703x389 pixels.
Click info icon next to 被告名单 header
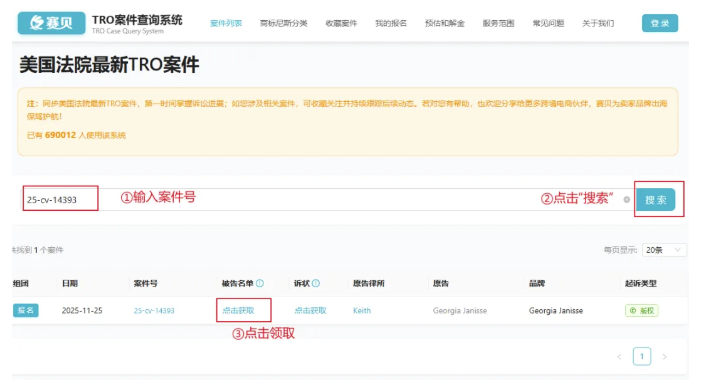[x=260, y=283]
